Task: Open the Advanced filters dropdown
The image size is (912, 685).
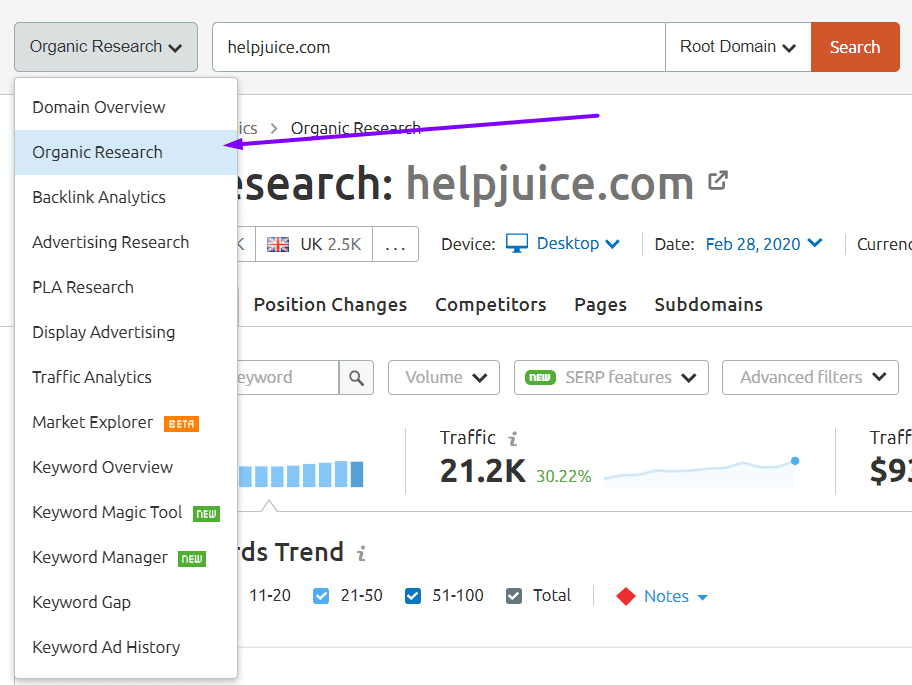Action: (x=810, y=377)
